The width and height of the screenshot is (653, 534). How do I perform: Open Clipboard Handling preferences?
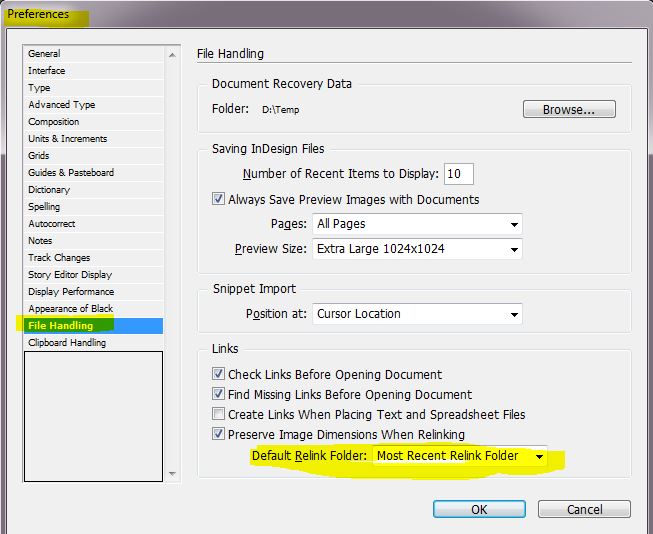(94, 342)
